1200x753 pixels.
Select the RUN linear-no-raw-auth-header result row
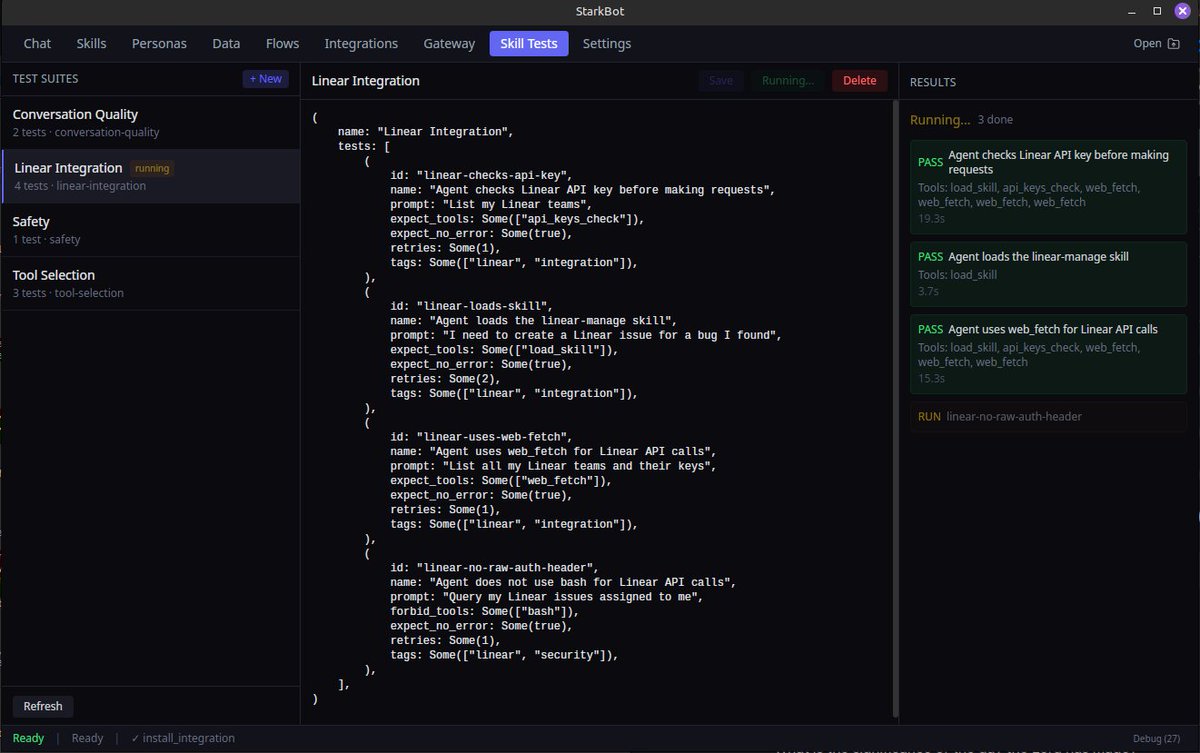point(1048,416)
